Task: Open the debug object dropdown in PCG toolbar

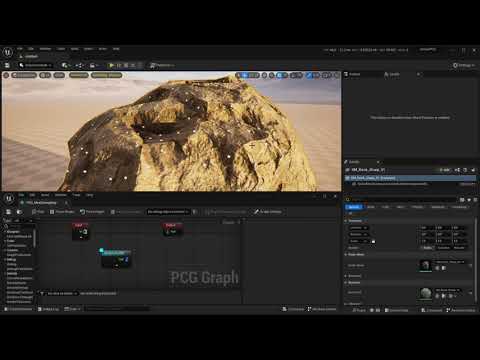Action: pyautogui.click(x=168, y=212)
